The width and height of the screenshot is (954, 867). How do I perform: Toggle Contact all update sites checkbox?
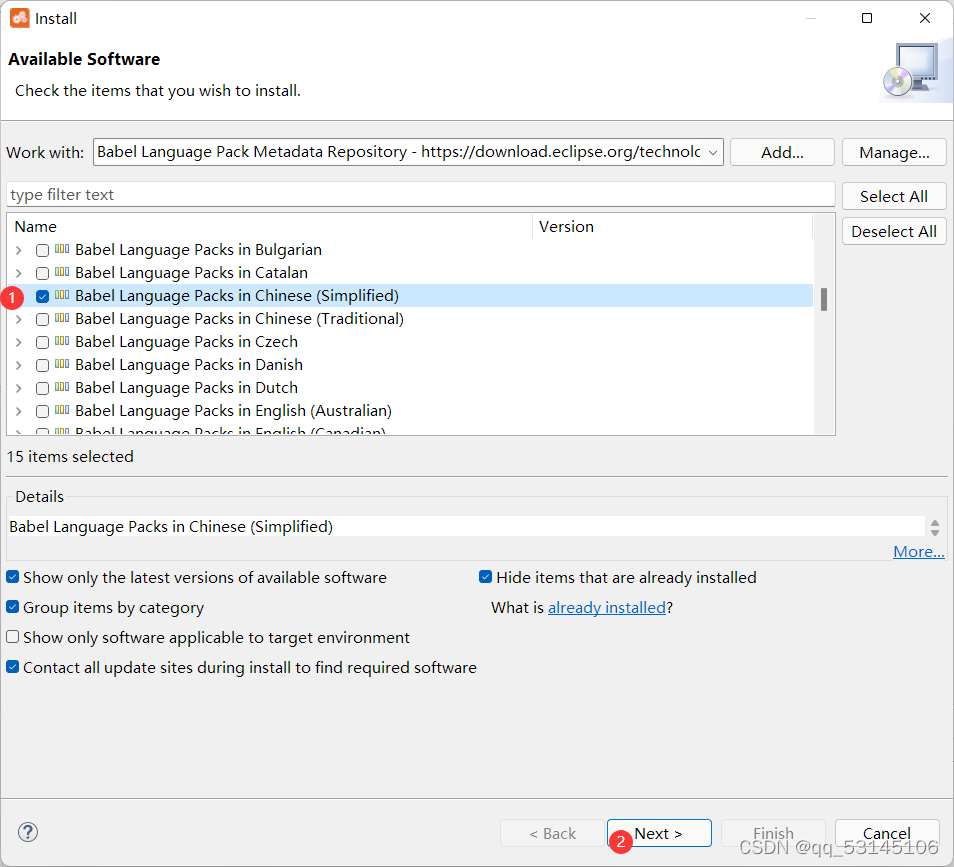pos(13,667)
